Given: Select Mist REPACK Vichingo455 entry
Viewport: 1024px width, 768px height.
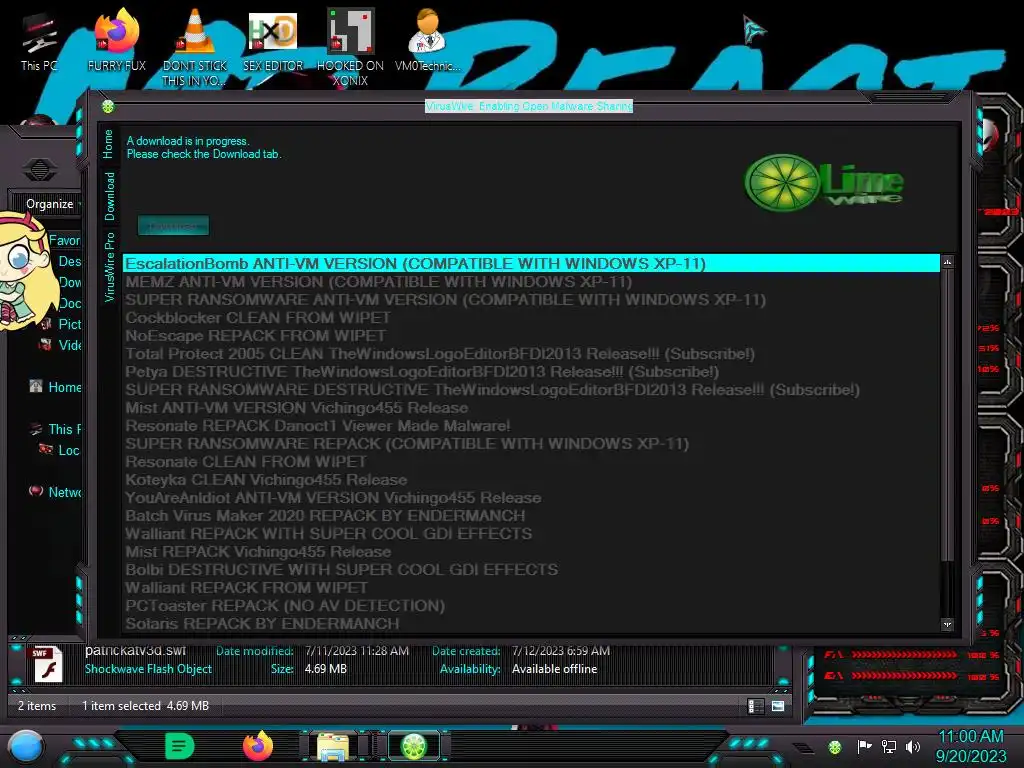Looking at the screenshot, I should pos(531,552).
